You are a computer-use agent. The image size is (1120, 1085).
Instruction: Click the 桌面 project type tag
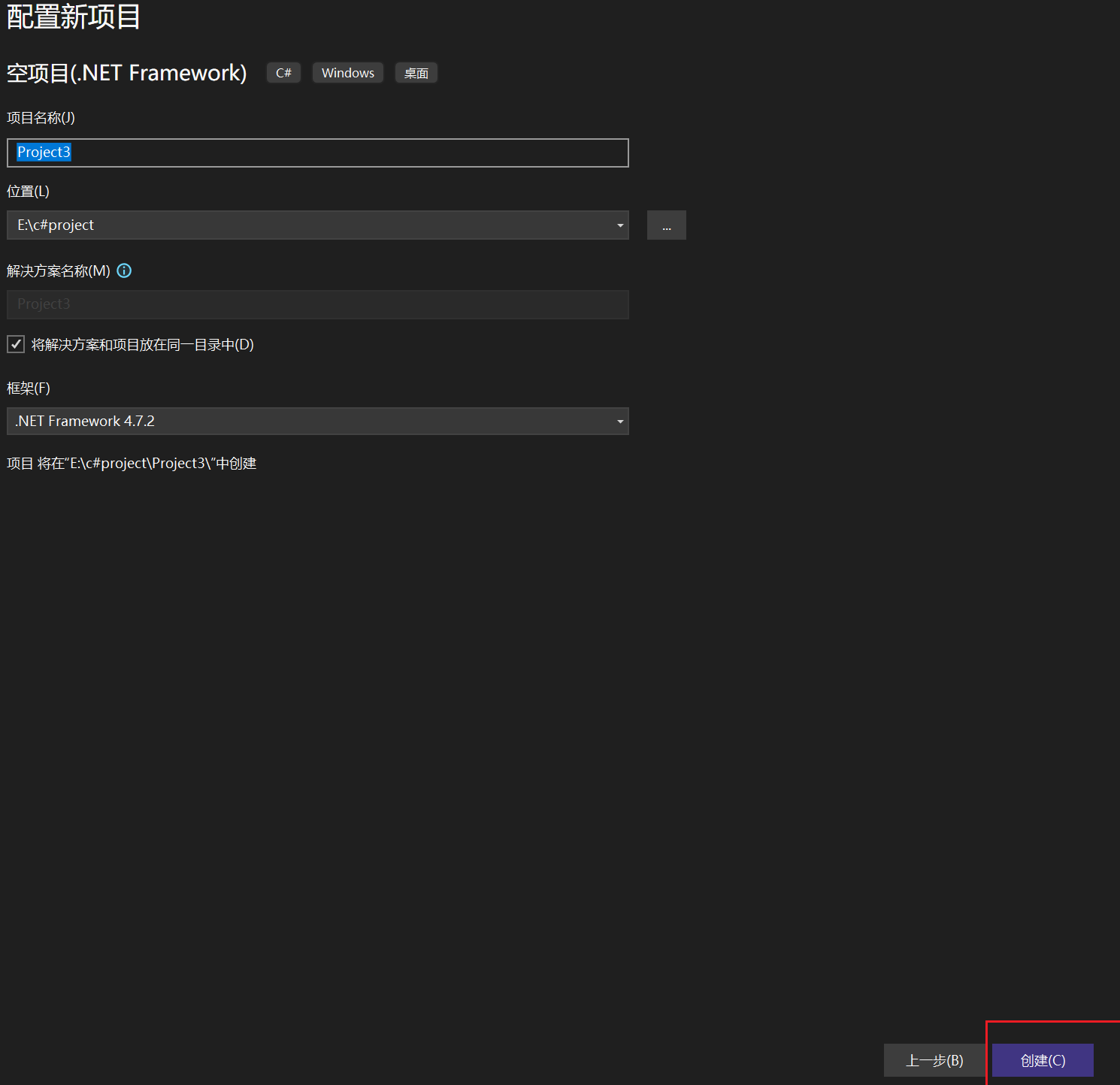416,73
